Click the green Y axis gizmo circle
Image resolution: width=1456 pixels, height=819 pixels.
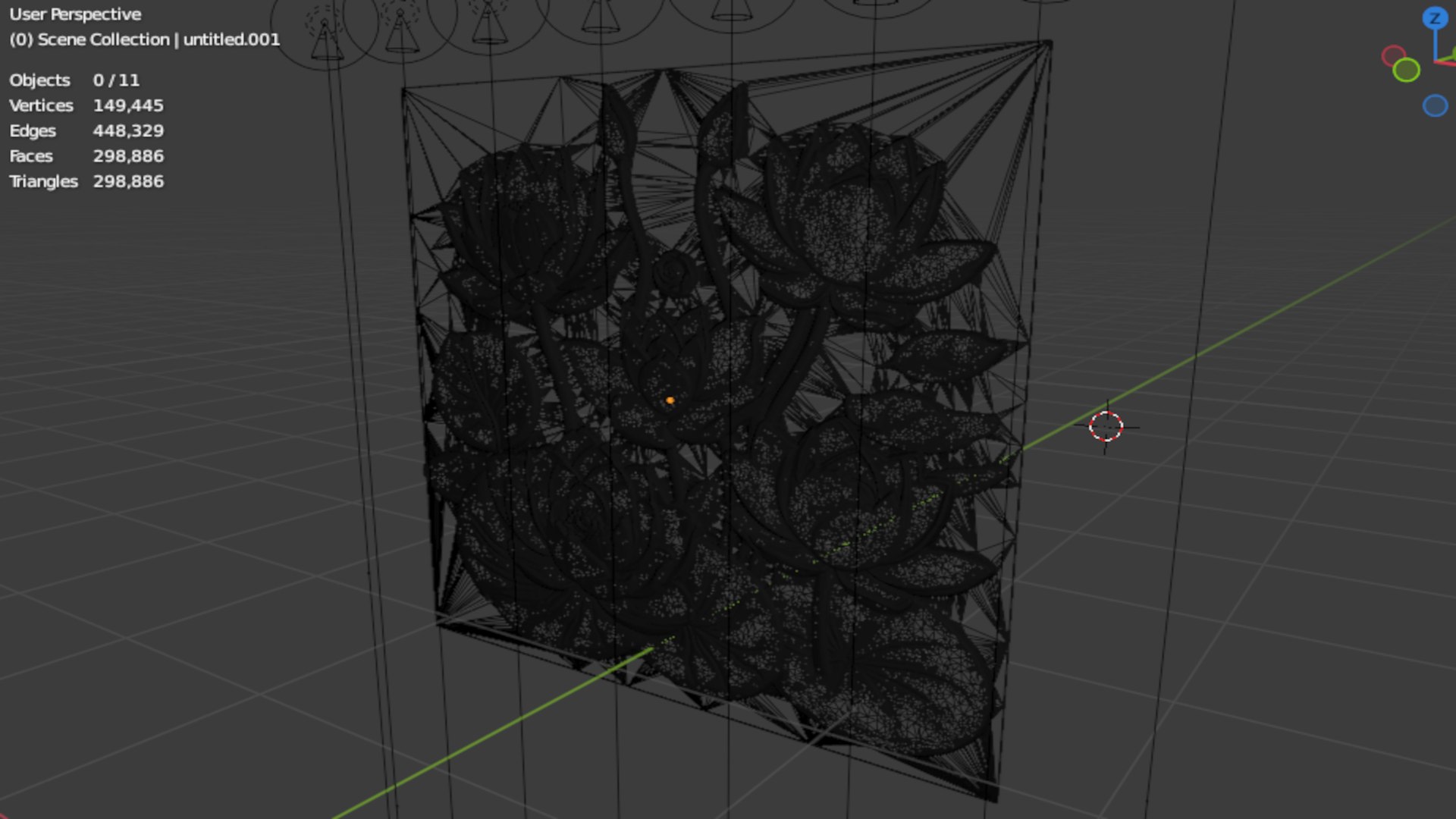[x=1407, y=71]
